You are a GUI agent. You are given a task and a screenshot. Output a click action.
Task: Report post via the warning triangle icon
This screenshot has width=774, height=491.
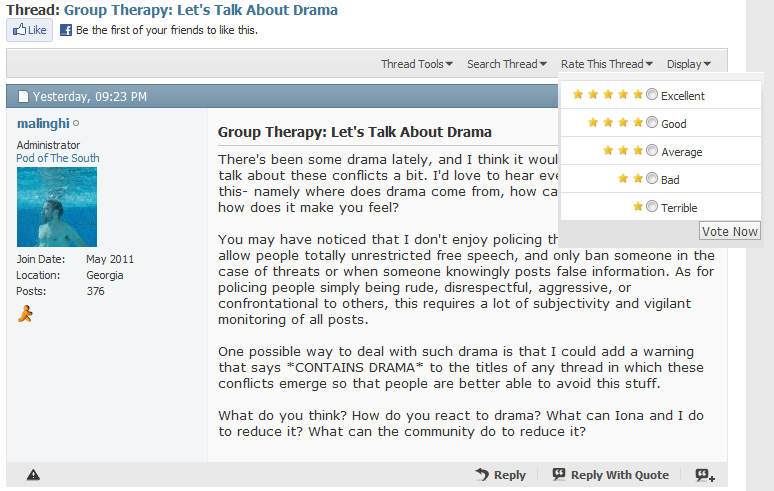pos(33,475)
